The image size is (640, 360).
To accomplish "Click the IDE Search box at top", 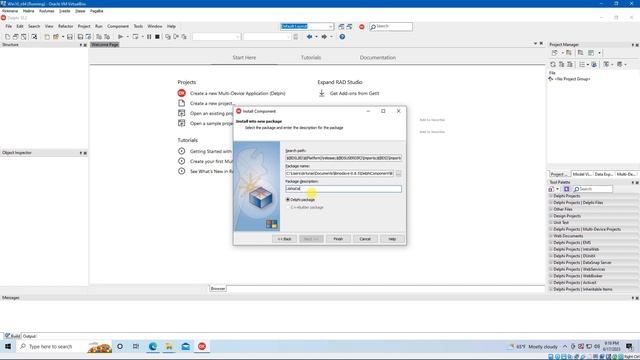I will pos(391,27).
